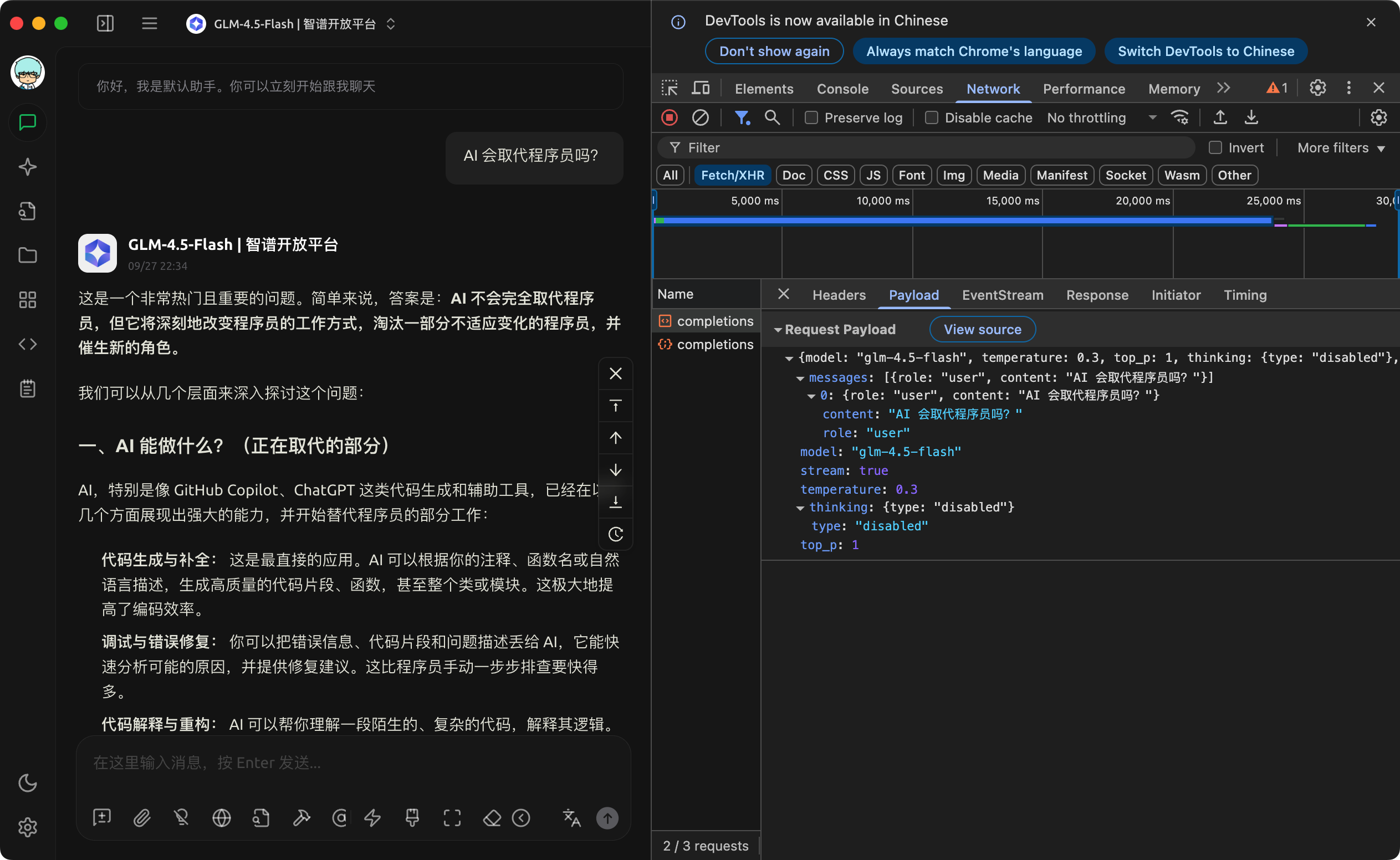This screenshot has width=1400, height=860.
Task: Click Always match Chrome's language button
Action: (973, 51)
